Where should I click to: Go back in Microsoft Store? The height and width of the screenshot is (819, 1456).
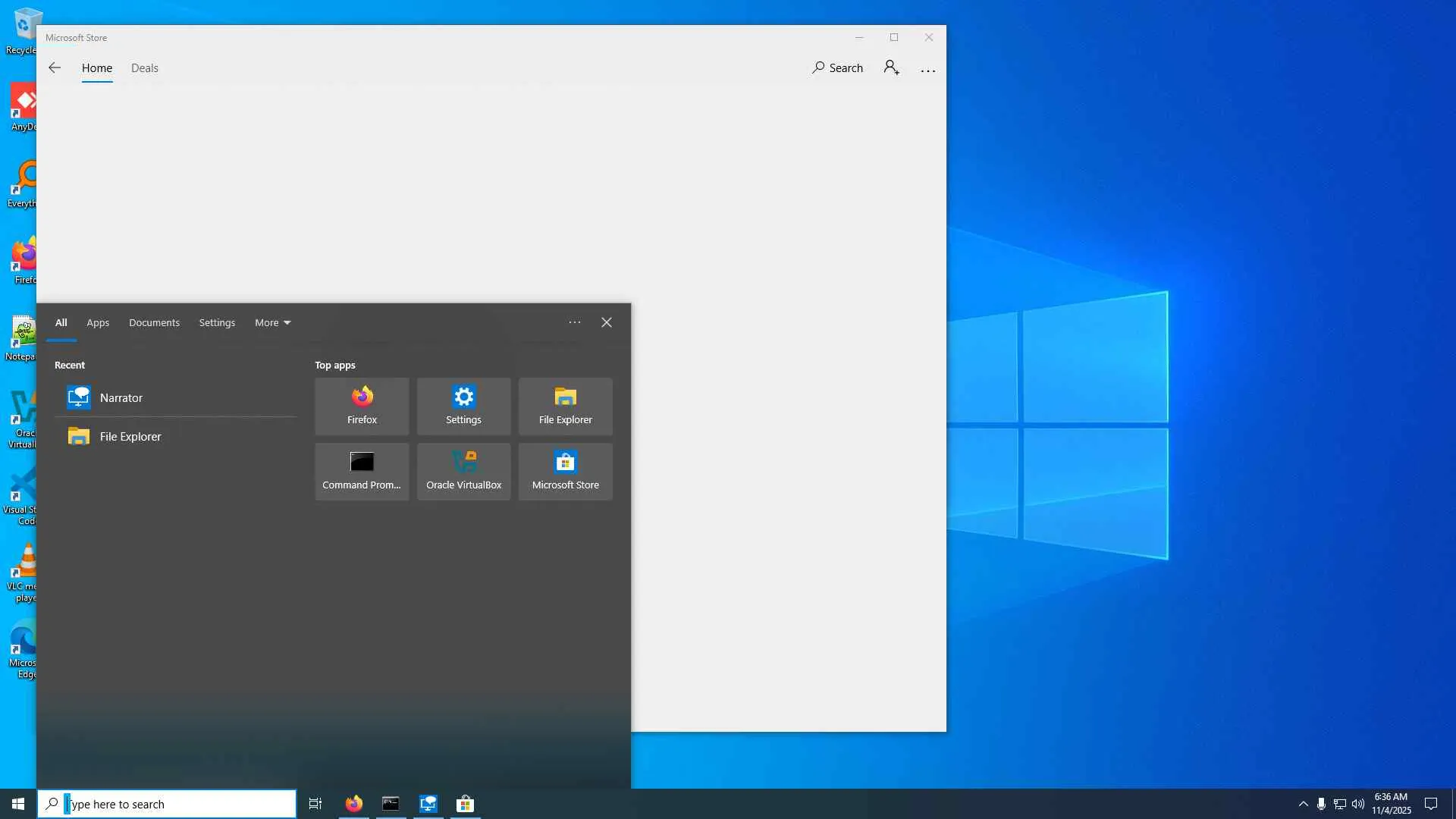55,68
